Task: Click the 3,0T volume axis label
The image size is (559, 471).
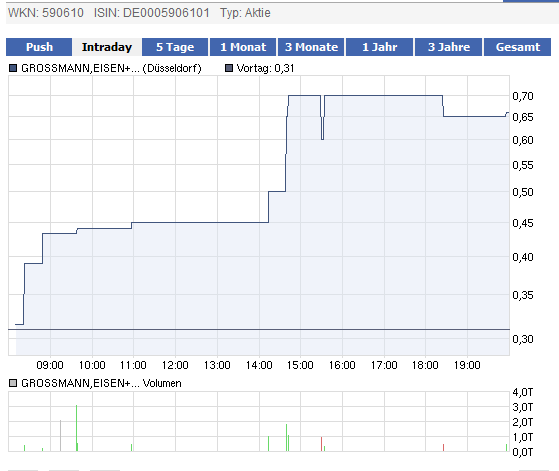Action: coord(523,407)
